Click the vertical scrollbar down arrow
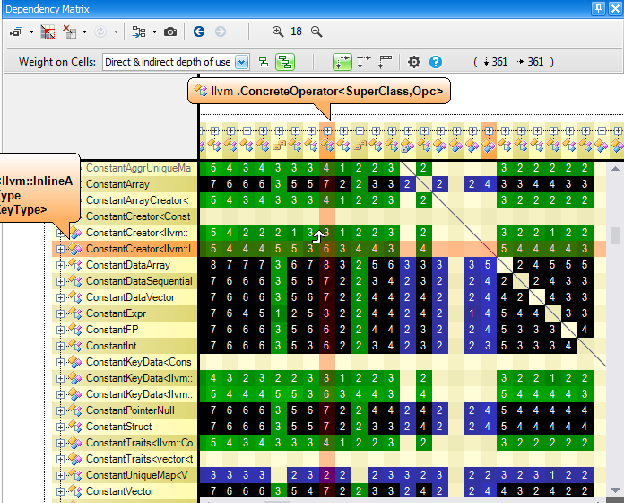The width and height of the screenshot is (624, 503). tap(615, 490)
